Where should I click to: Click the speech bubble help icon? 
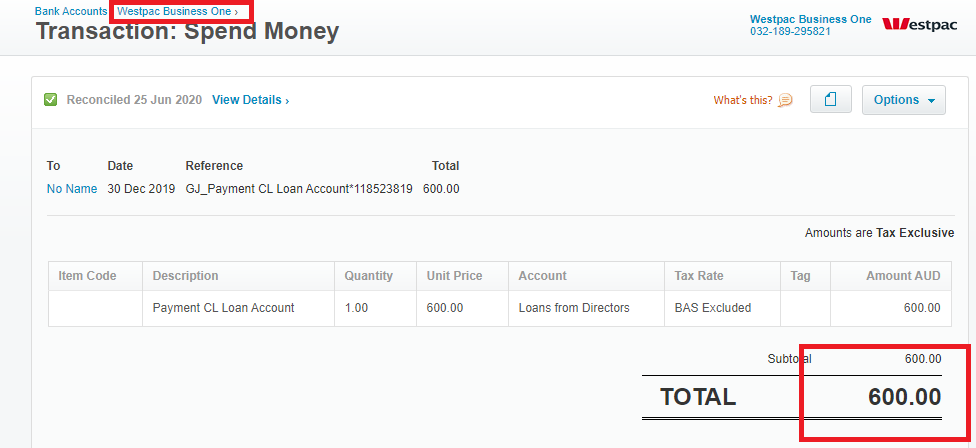click(x=786, y=100)
